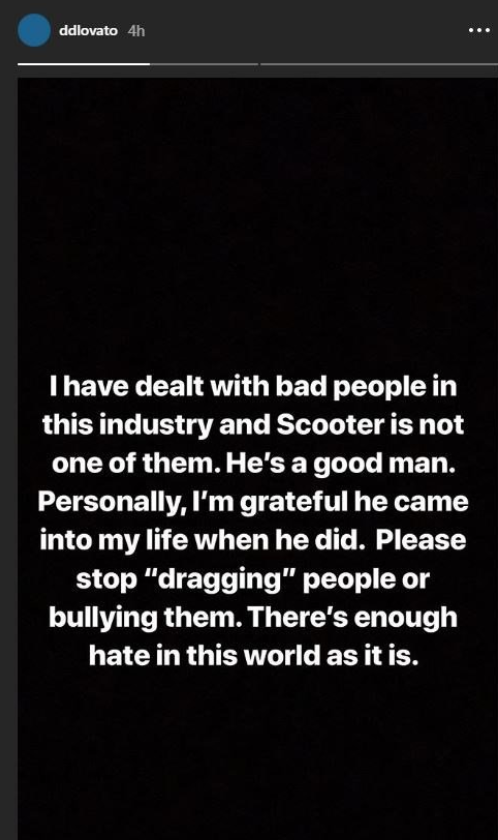Click the line 'bullying them. There's enough'
498x840 pixels.
(x=253, y=618)
